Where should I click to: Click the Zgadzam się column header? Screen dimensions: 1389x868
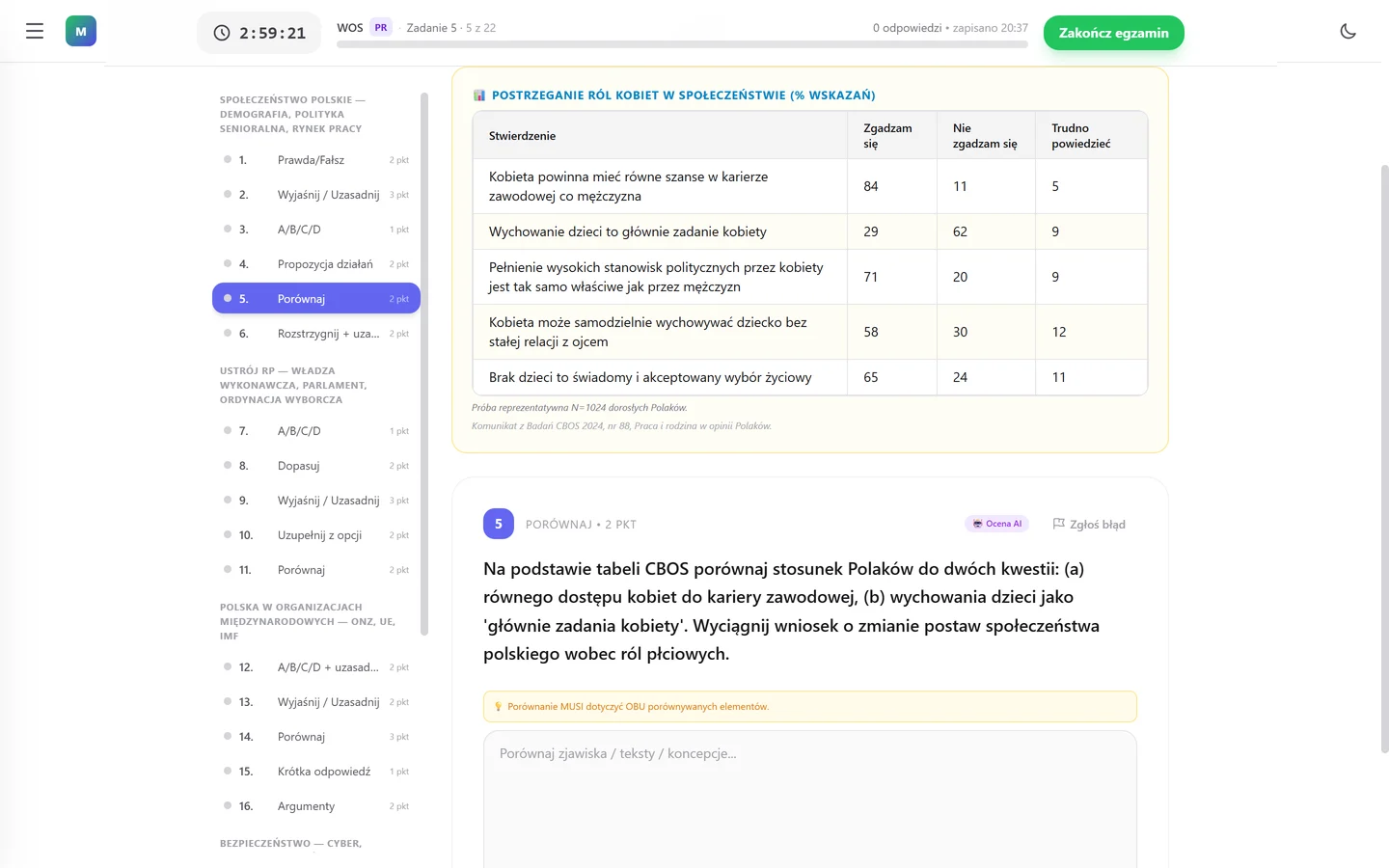(x=892, y=136)
